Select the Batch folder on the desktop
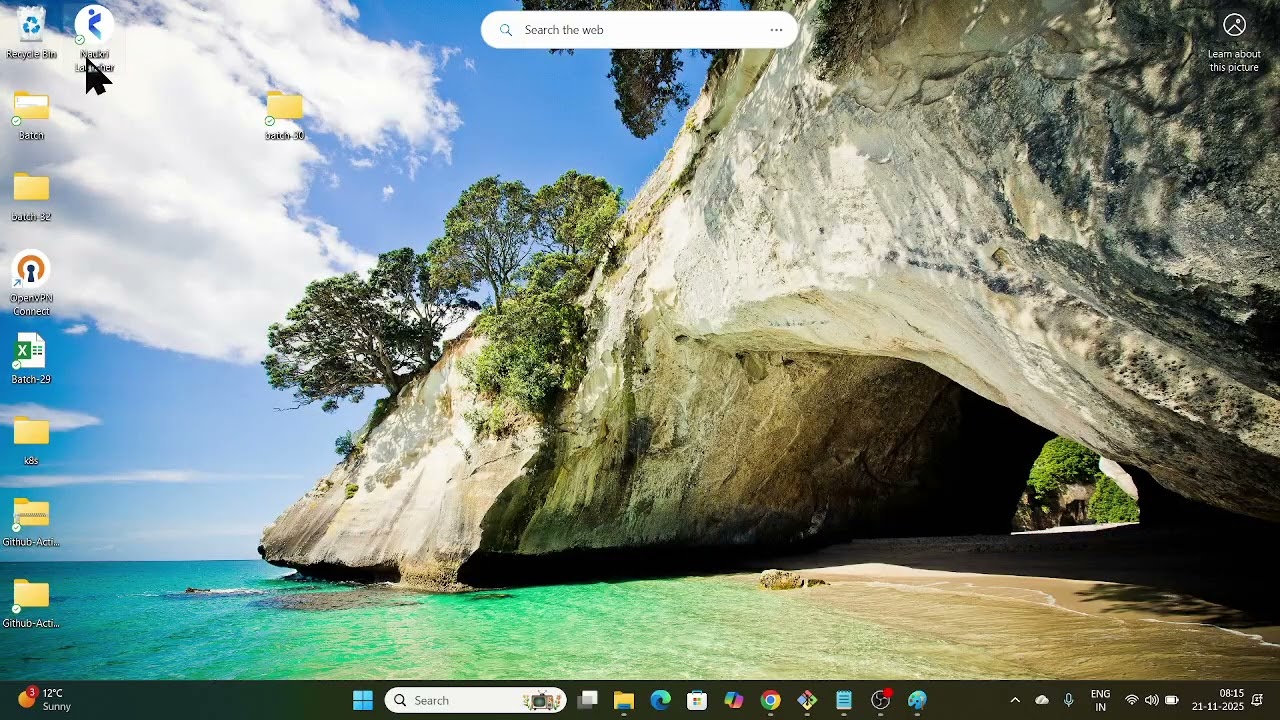Viewport: 1280px width, 720px height. [31, 115]
